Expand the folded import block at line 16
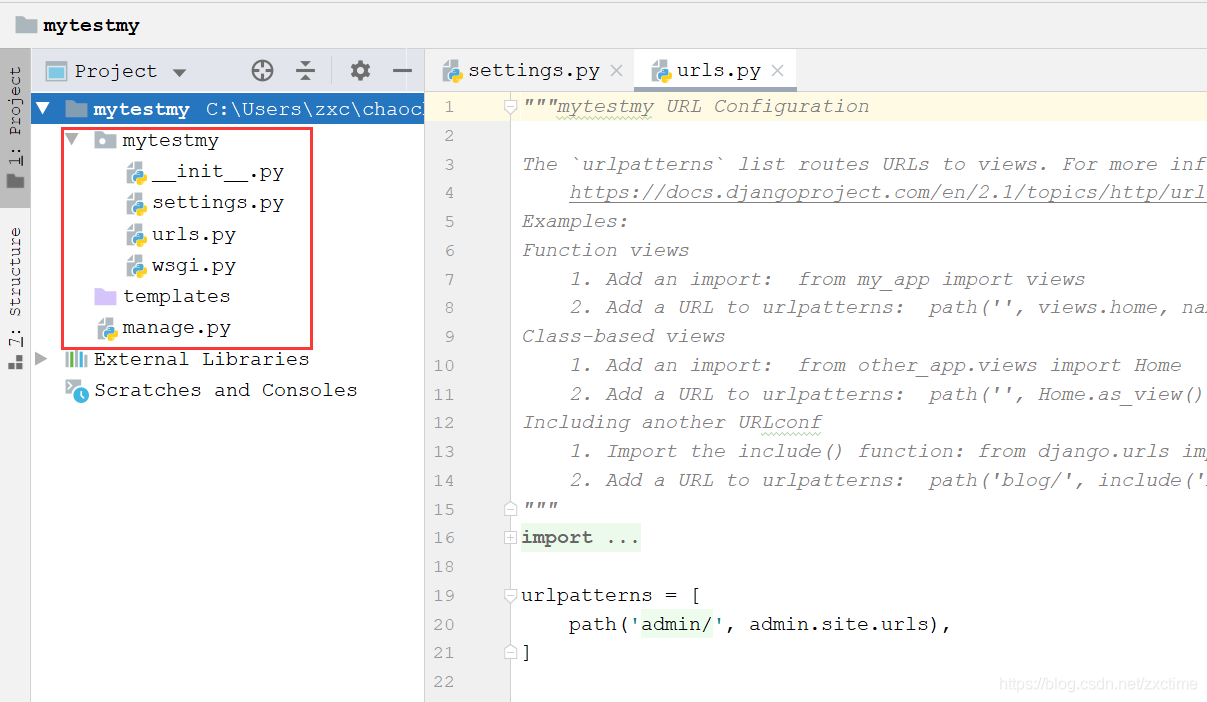Viewport: 1207px width, 702px height. click(511, 537)
